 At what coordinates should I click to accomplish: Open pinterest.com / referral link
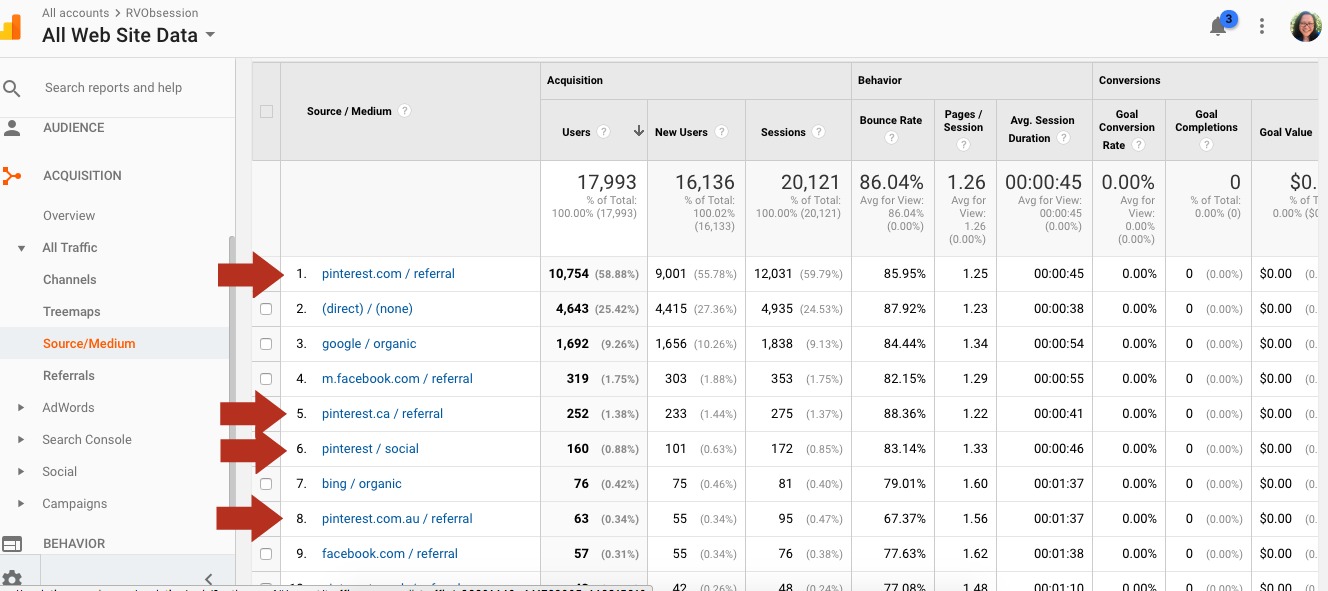[x=388, y=274]
